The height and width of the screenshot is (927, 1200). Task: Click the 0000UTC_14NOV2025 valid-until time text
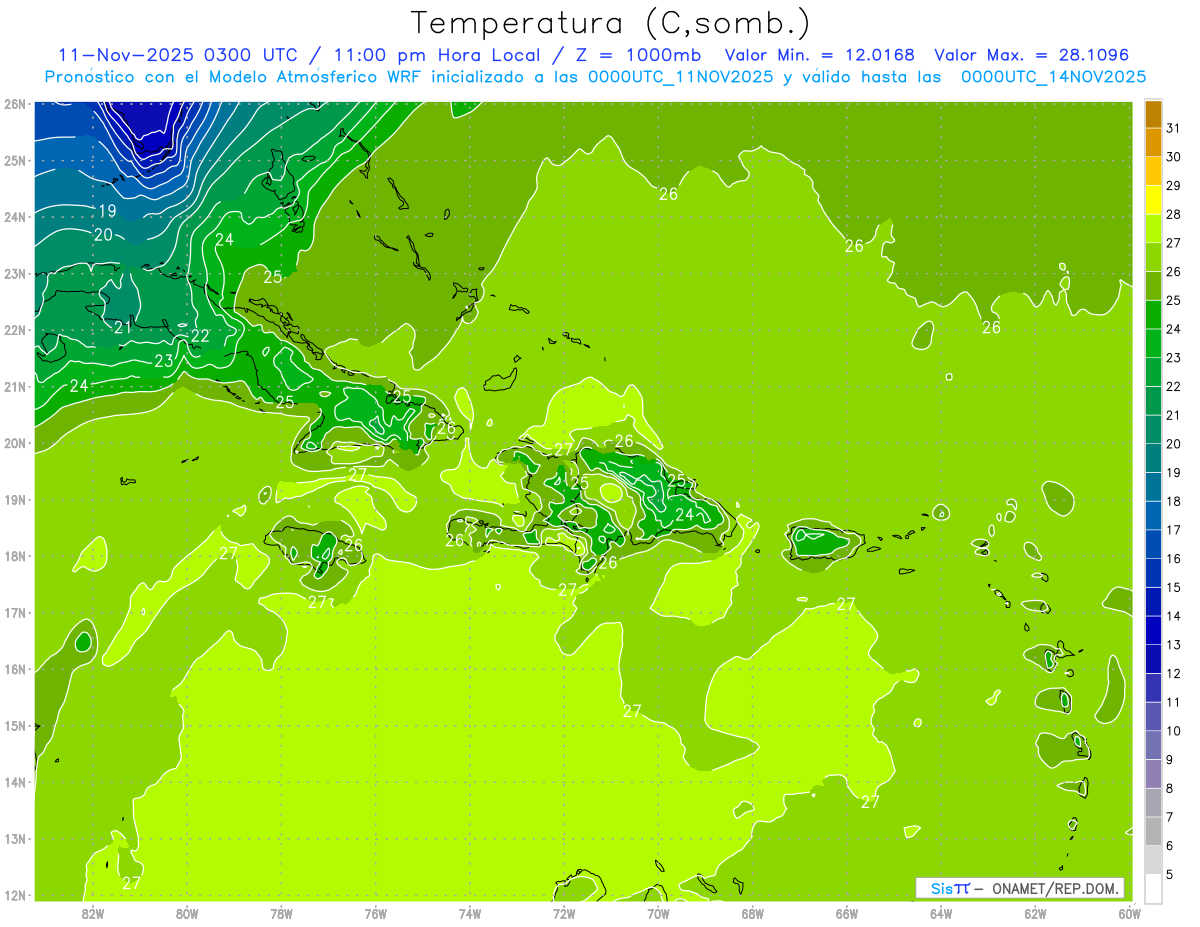(x=1054, y=77)
